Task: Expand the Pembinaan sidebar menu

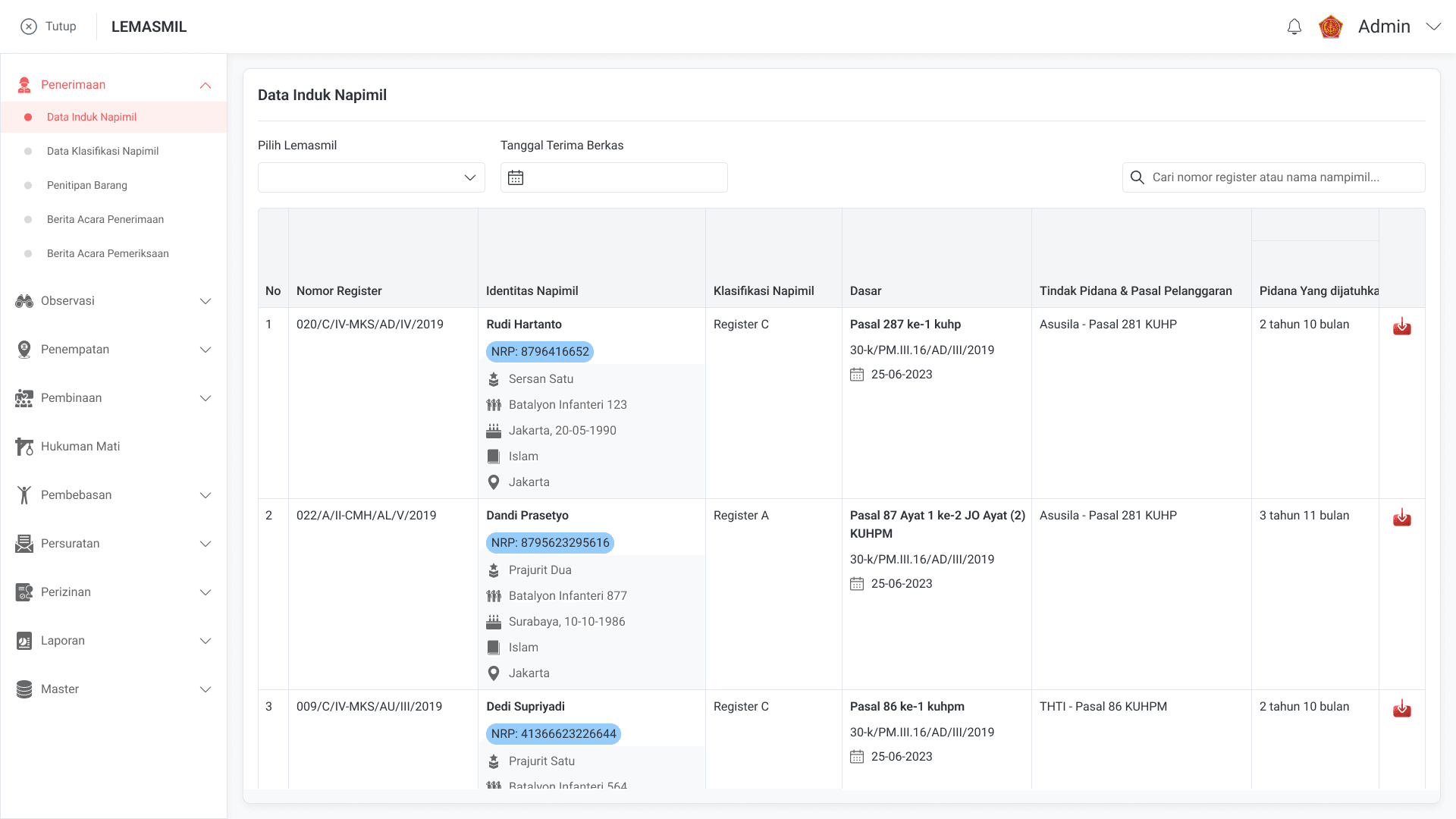Action: coord(206,398)
